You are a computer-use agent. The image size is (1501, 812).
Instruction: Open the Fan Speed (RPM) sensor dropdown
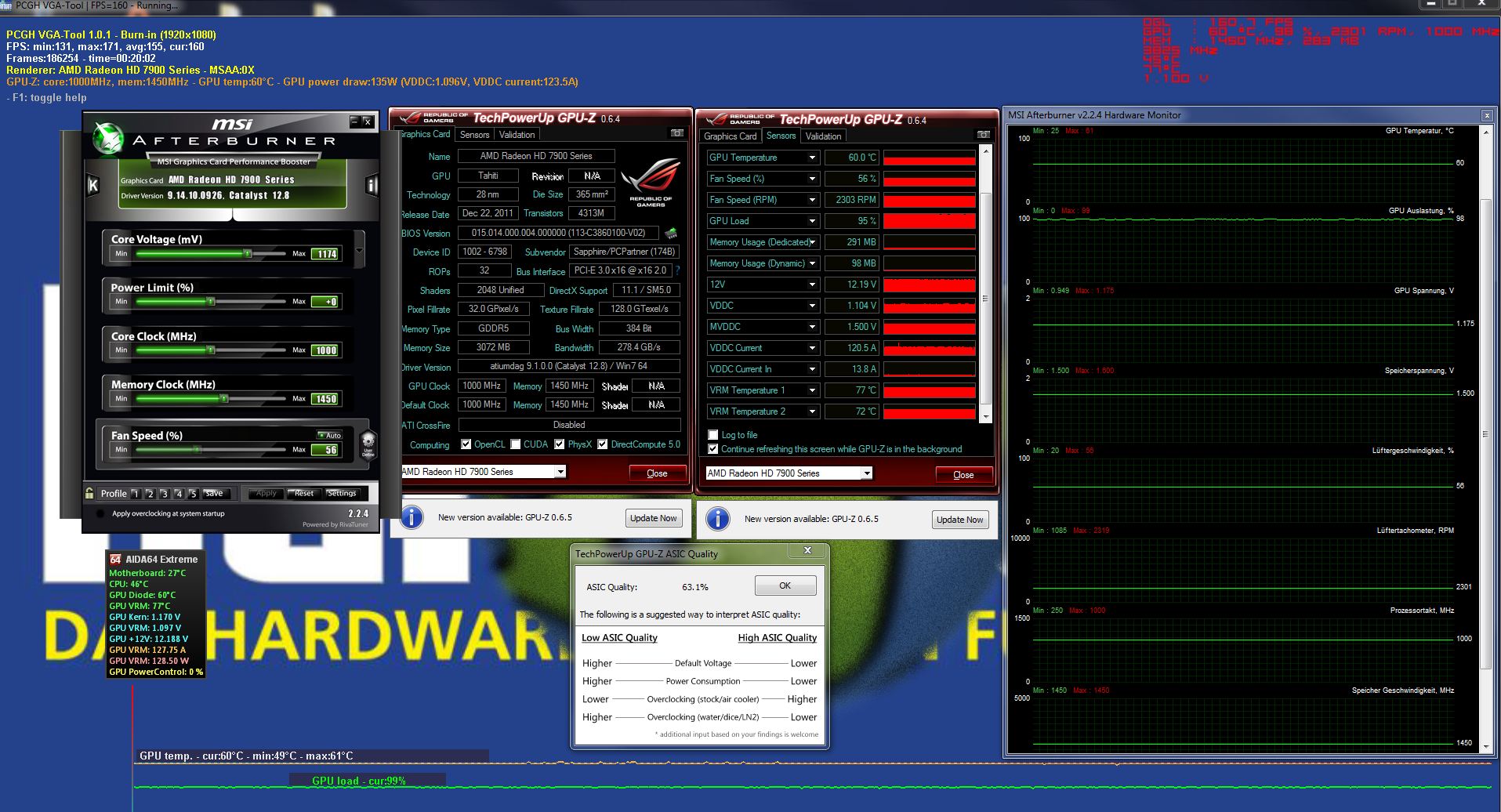click(812, 200)
